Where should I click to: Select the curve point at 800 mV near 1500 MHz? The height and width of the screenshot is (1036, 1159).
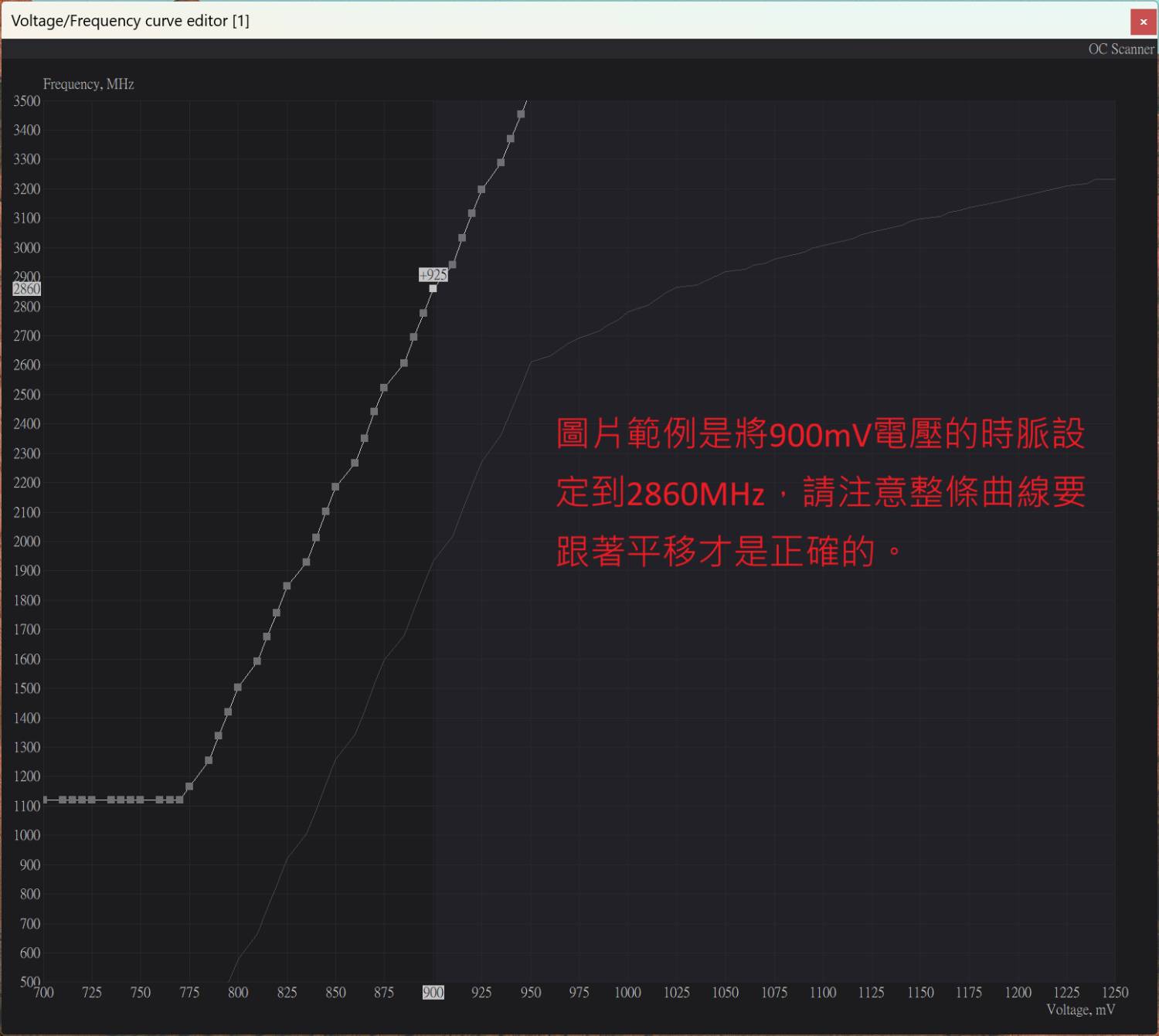(x=238, y=688)
